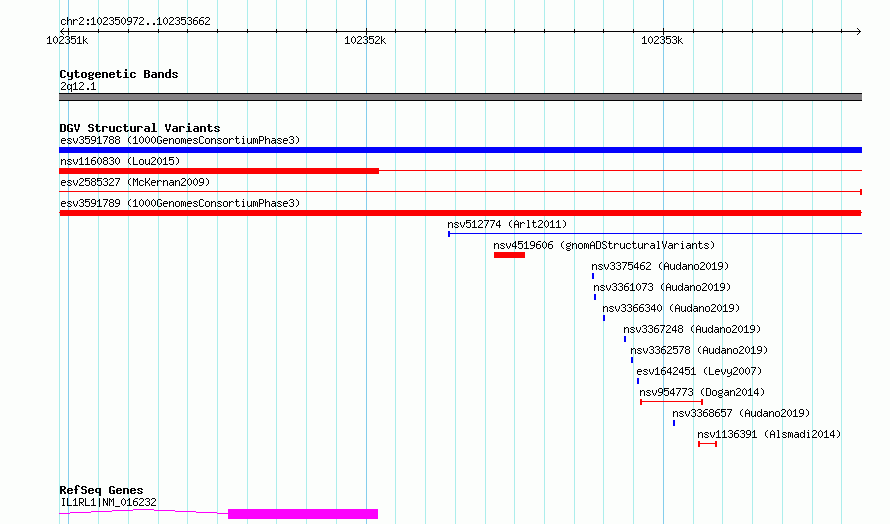The height and width of the screenshot is (524, 890).
Task: Select the thin blue nsv512774 line
Action: pyautogui.click(x=655, y=233)
